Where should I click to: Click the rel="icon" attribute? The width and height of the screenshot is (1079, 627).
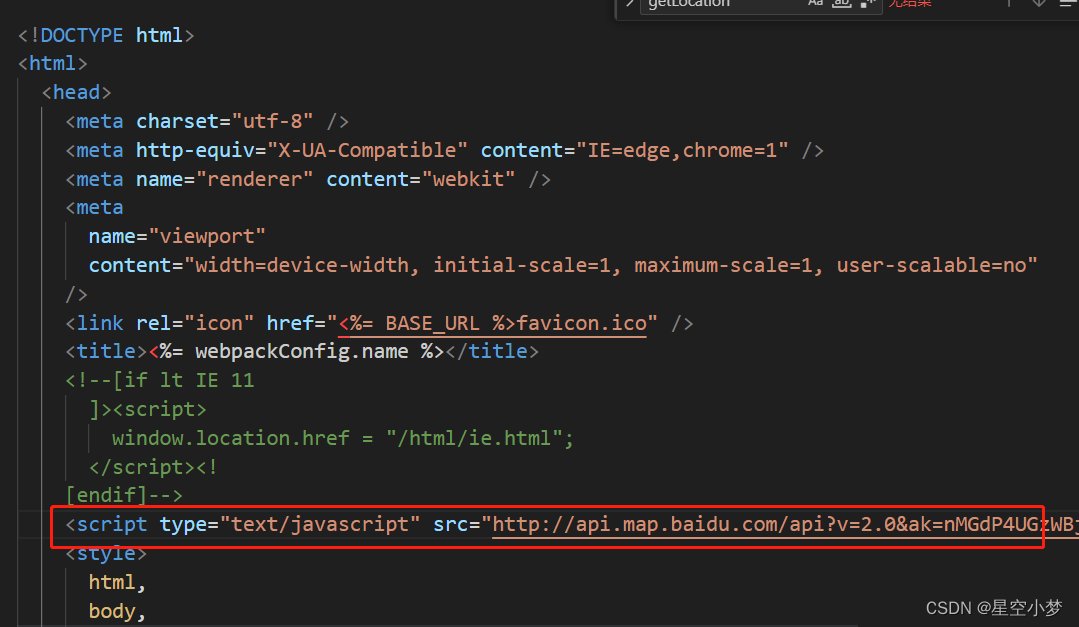(x=195, y=323)
